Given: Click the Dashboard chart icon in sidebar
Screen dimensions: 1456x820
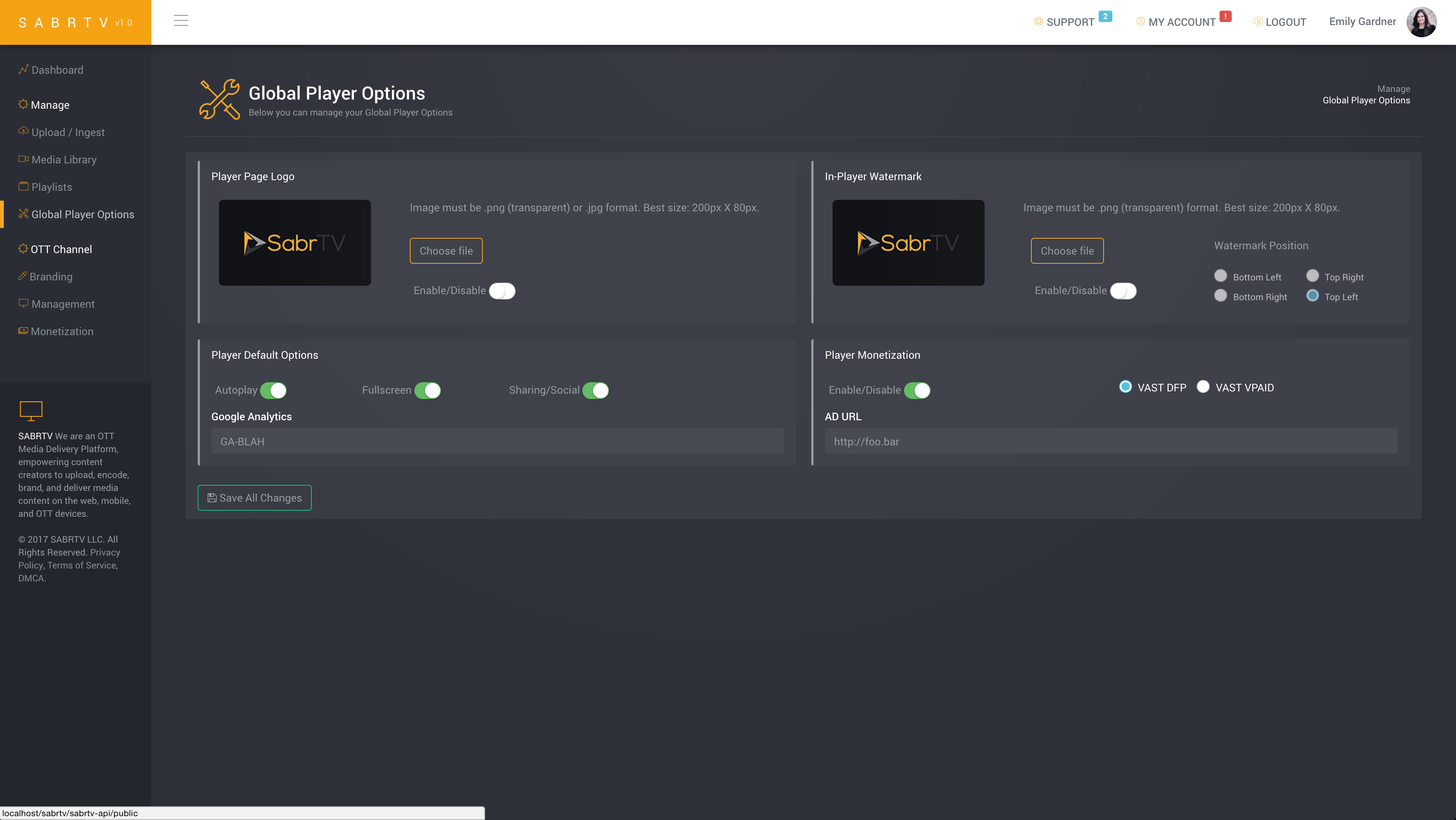Looking at the screenshot, I should pos(23,70).
